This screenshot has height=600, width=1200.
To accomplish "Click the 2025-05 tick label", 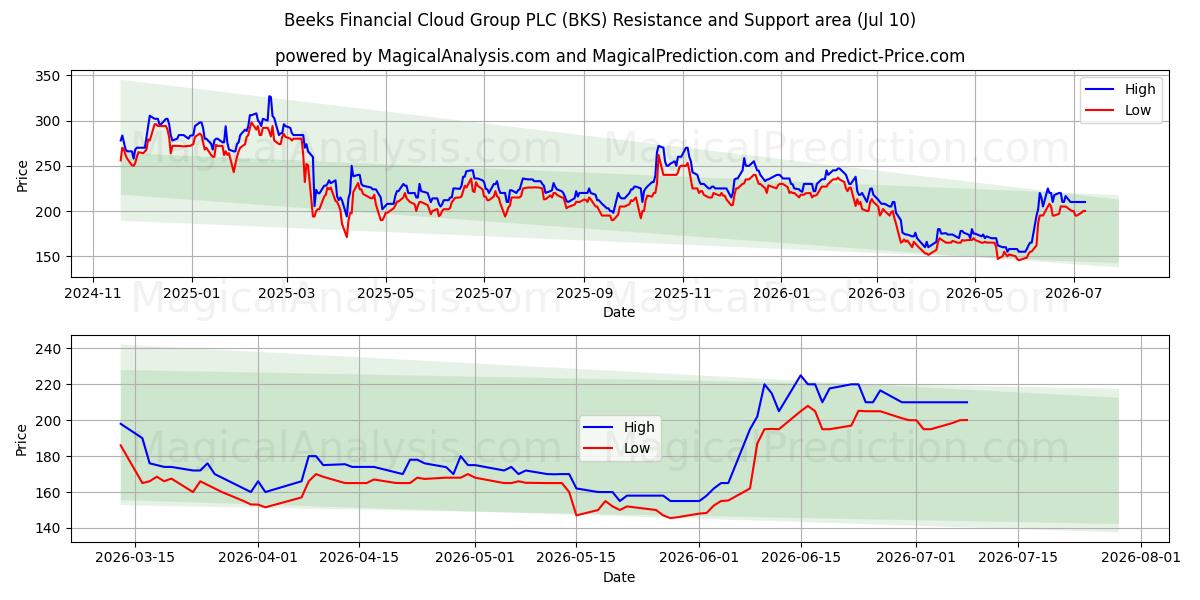I will coord(385,294).
